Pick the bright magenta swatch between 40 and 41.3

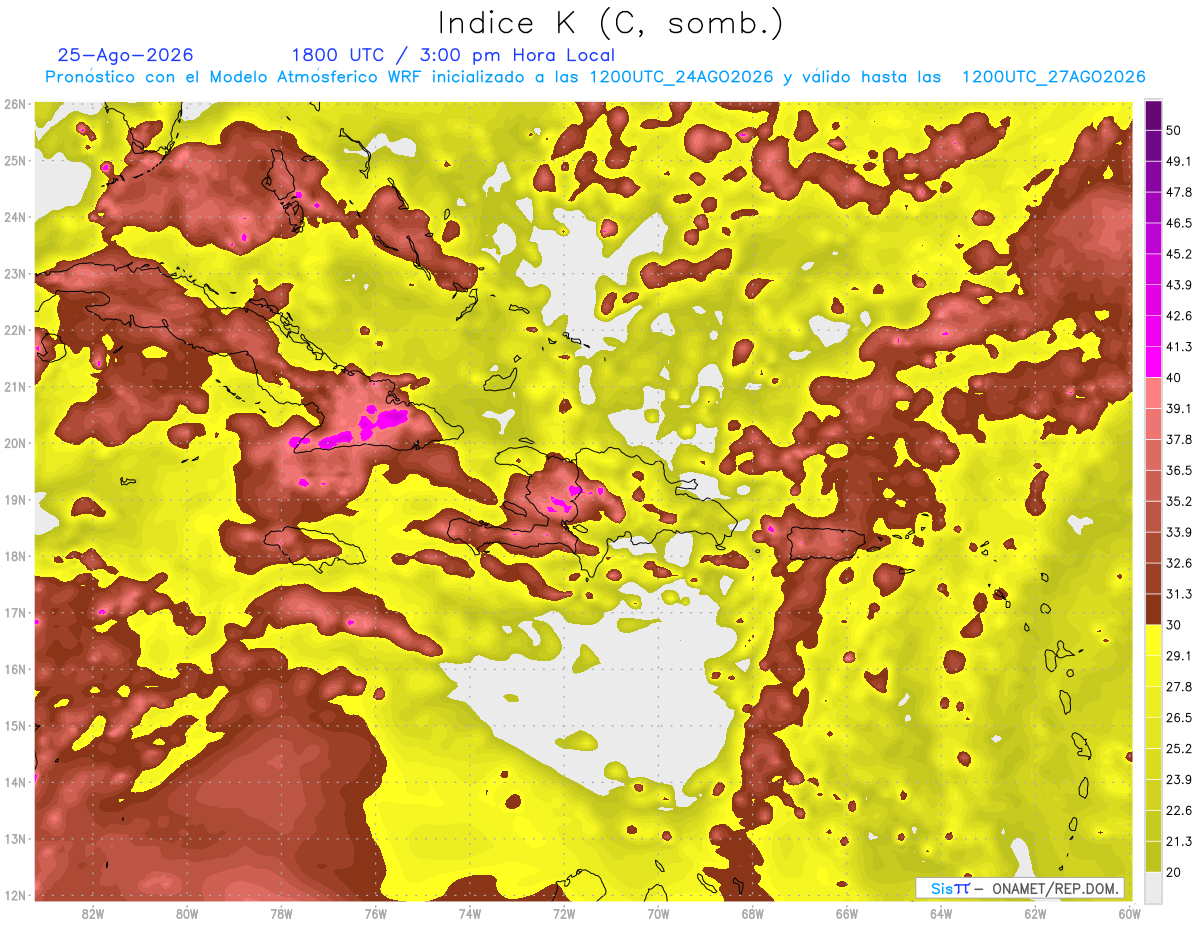tap(1153, 362)
